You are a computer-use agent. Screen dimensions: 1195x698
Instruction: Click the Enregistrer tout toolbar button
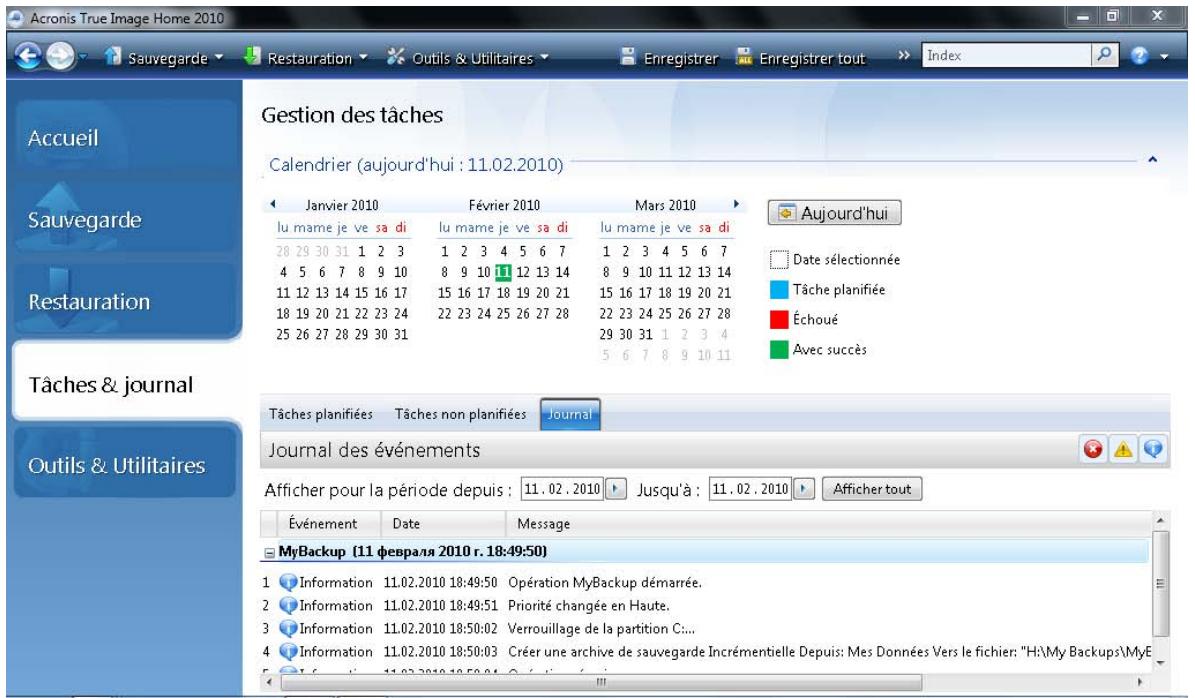point(800,57)
